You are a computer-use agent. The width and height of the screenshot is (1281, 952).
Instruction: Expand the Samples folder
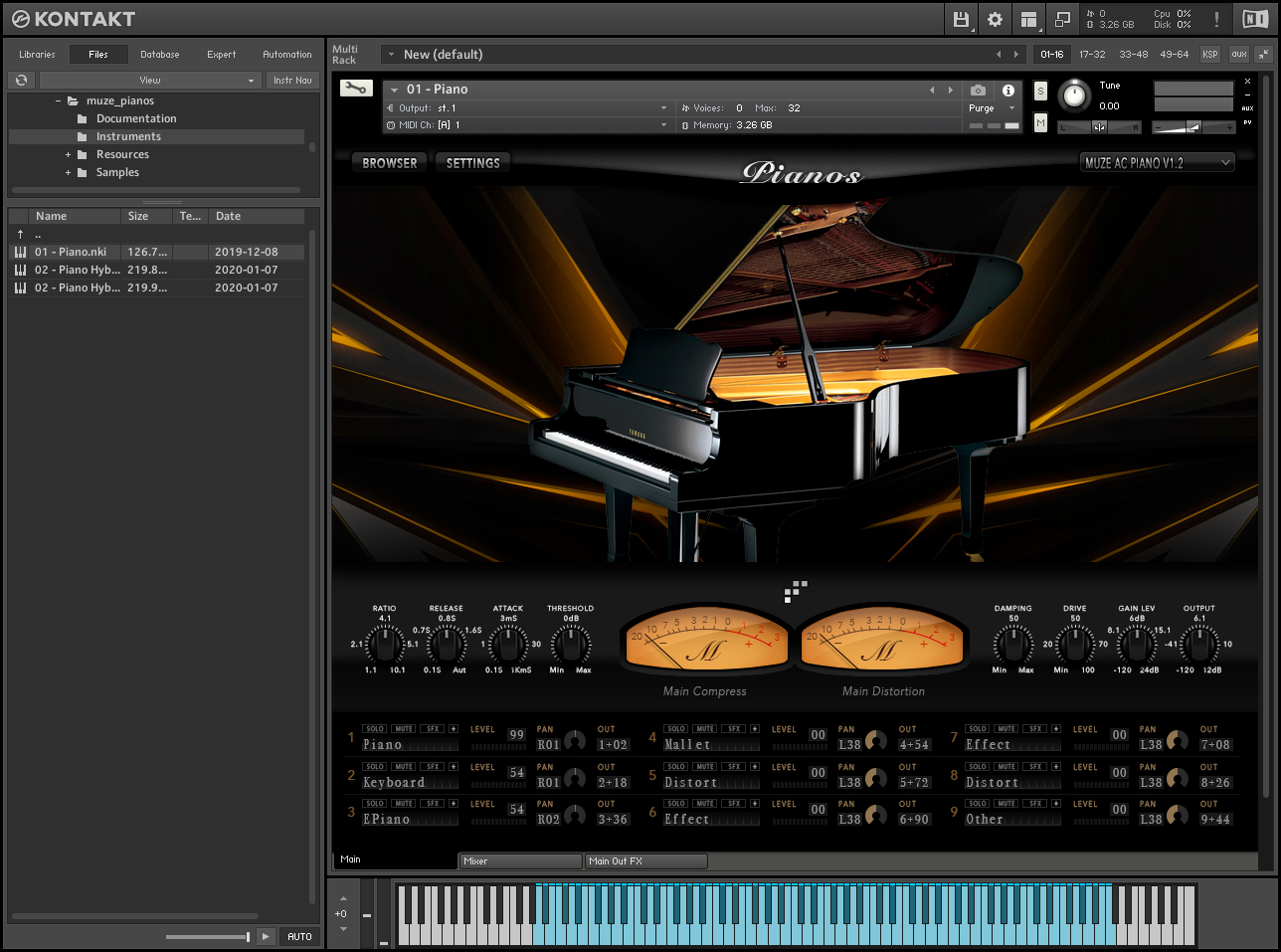[68, 172]
